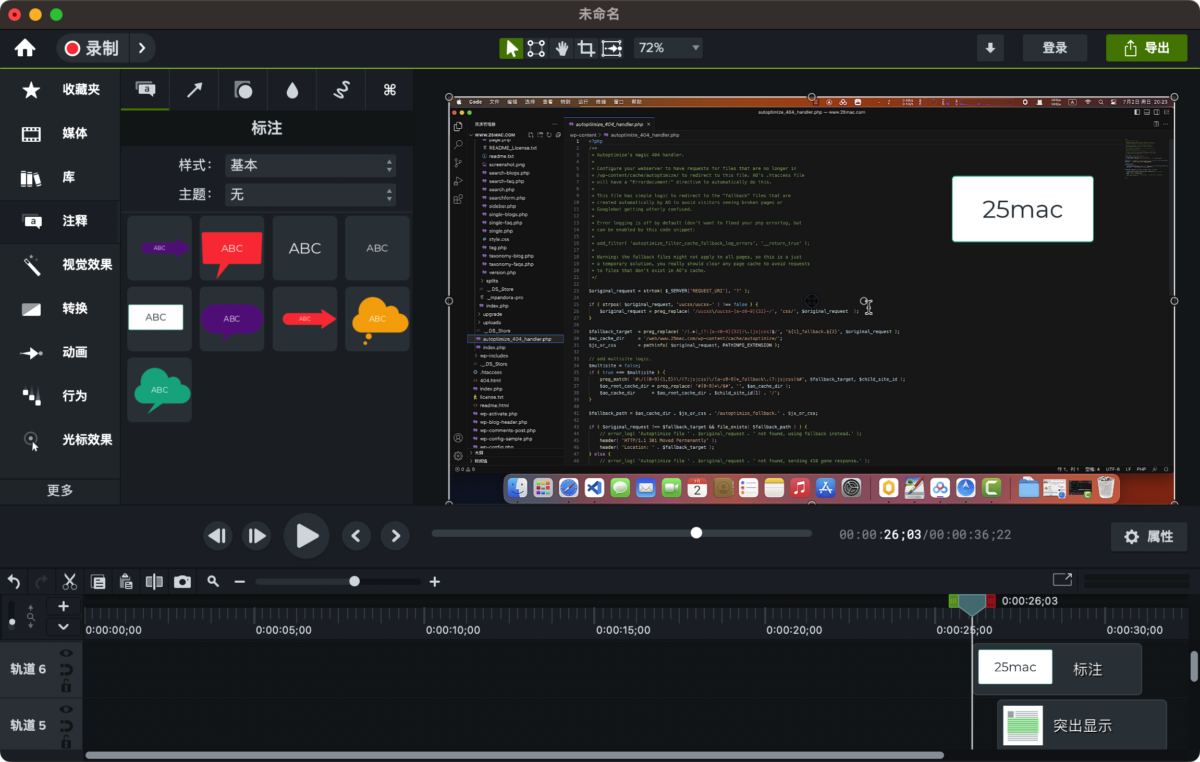Switch to the callouts annotation tab
This screenshot has height=762, width=1200.
coord(145,90)
